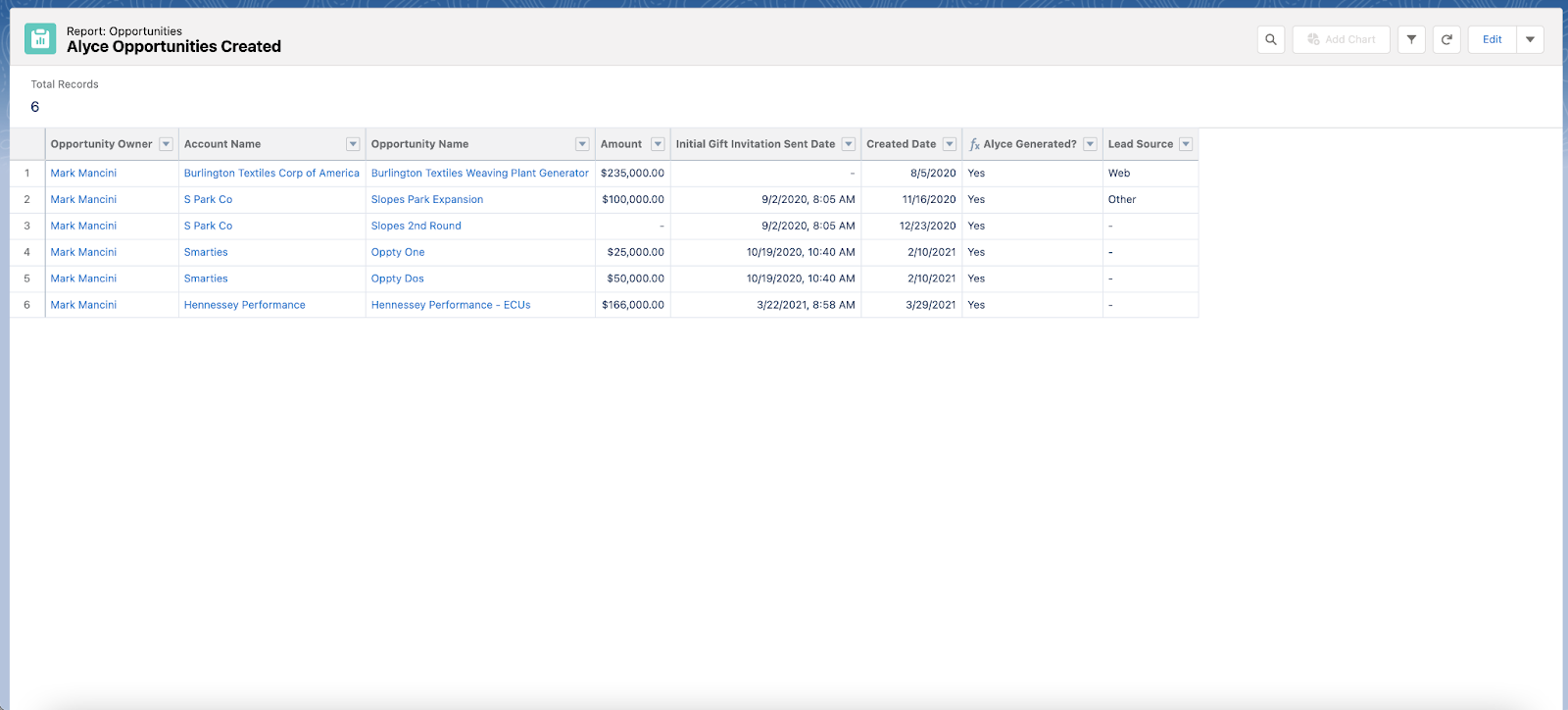Open Alyce Generated? column dropdown
This screenshot has height=710, width=1568.
click(1090, 144)
